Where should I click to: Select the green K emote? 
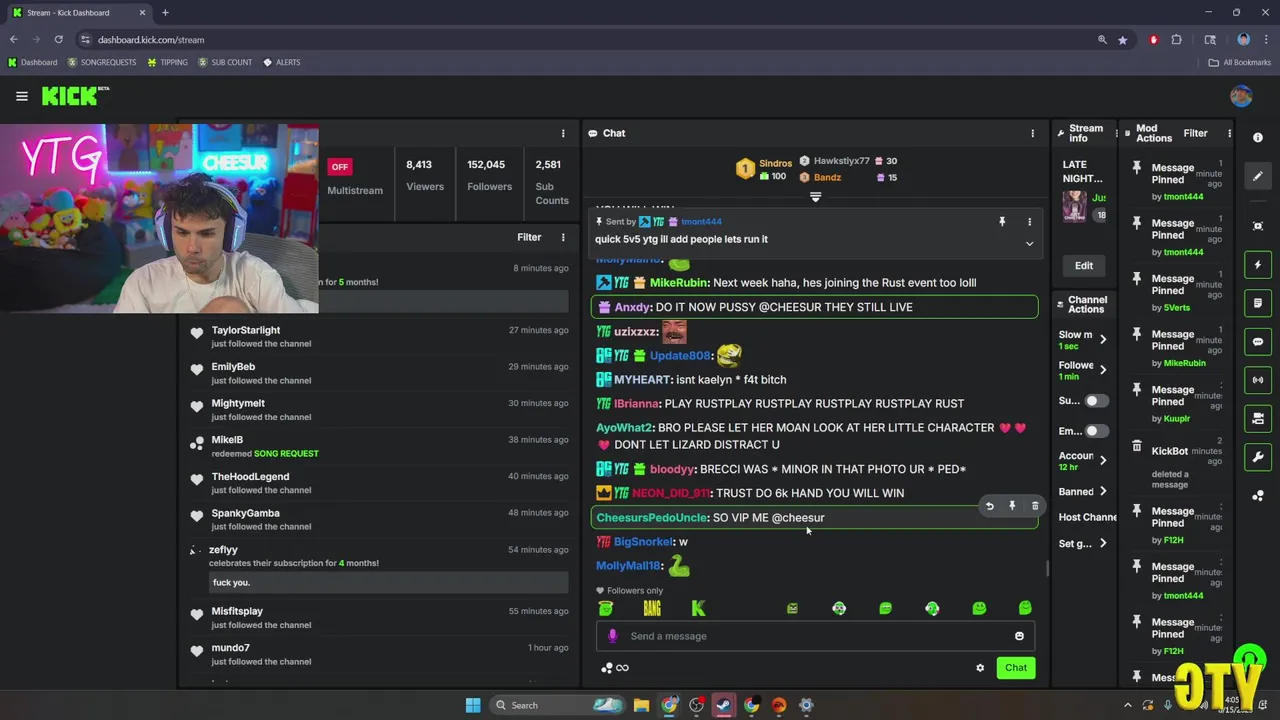(x=699, y=608)
